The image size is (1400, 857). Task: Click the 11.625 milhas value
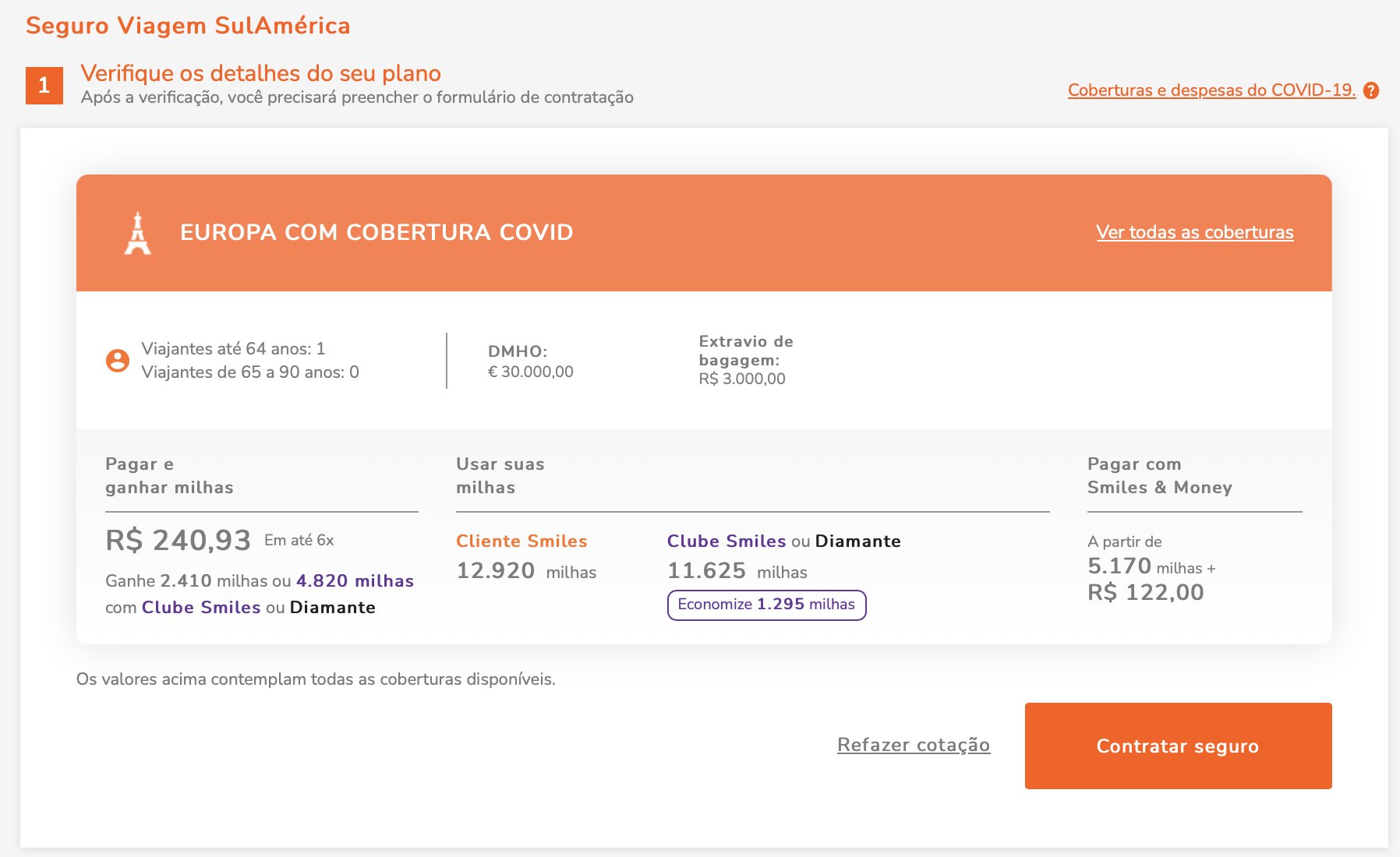click(737, 571)
